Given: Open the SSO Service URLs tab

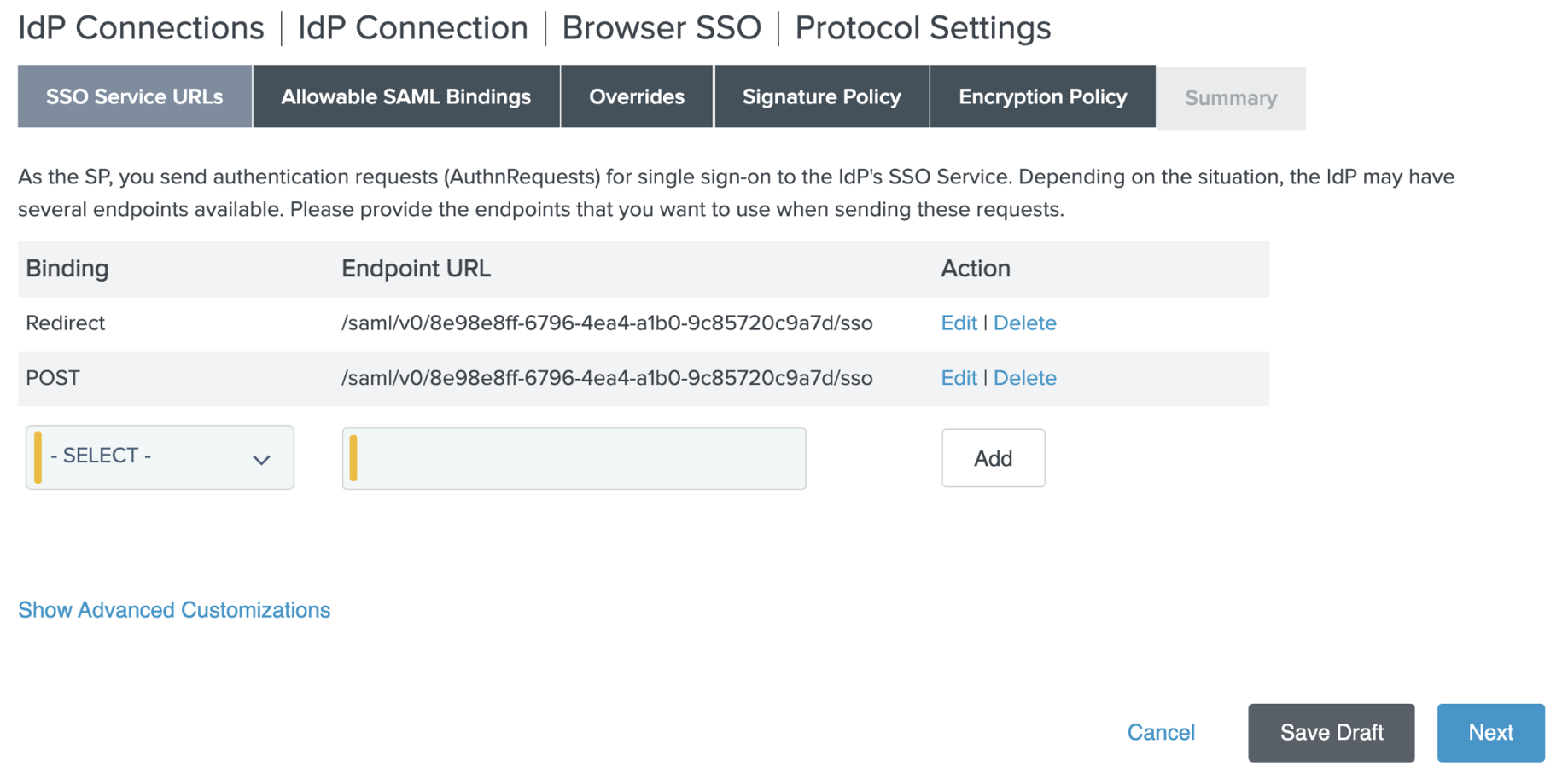Looking at the screenshot, I should (x=134, y=97).
